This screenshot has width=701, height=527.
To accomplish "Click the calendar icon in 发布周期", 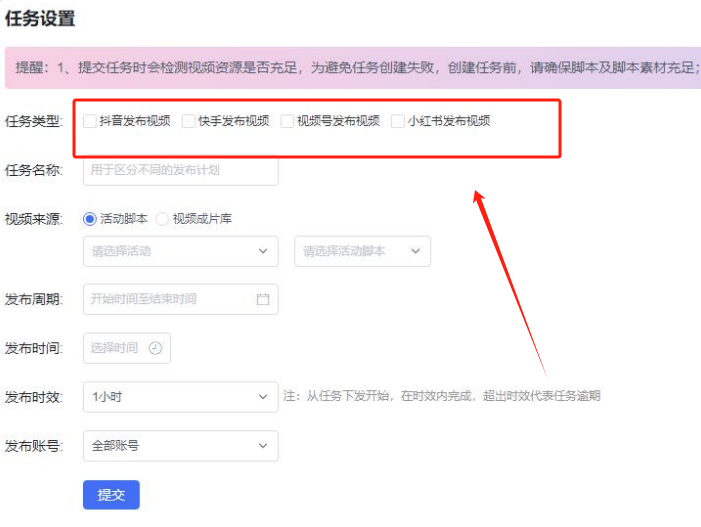I will [263, 299].
